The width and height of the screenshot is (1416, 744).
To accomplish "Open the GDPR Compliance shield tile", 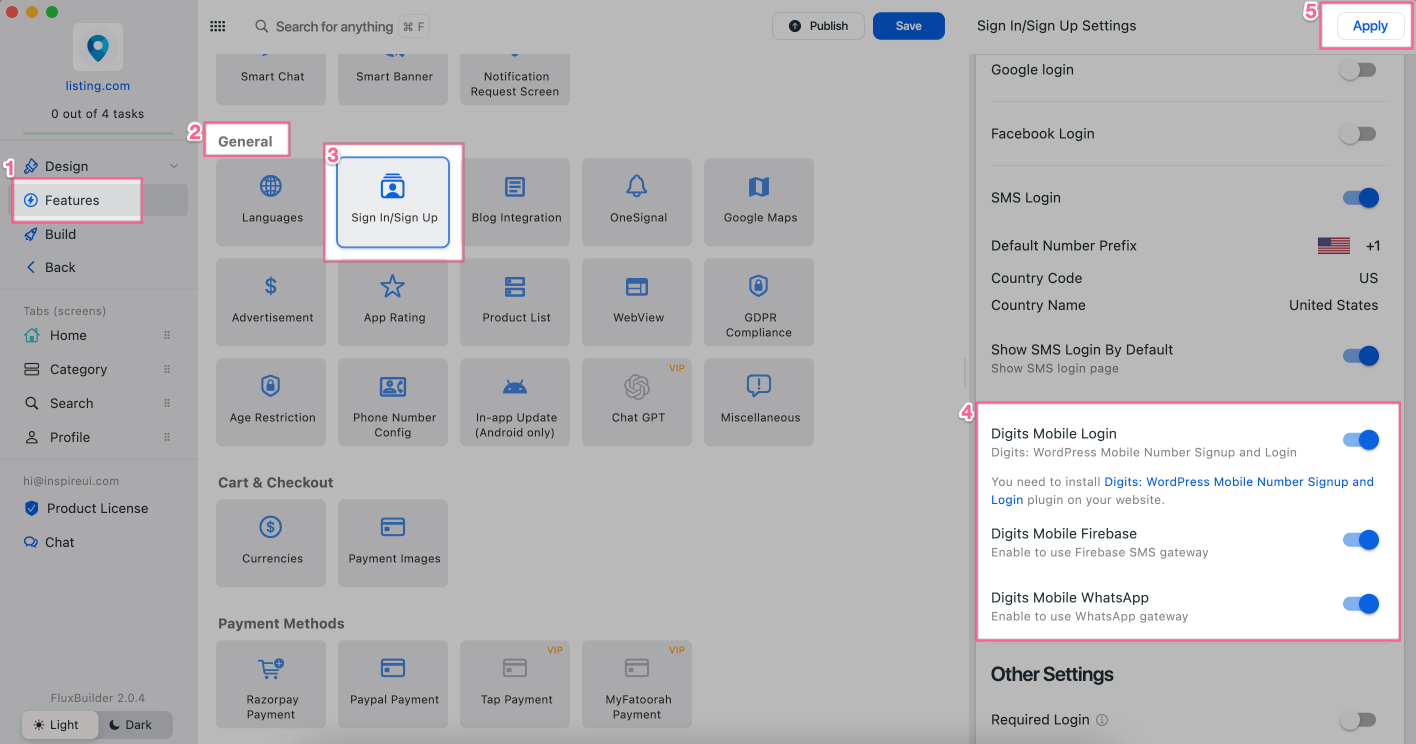I will pyautogui.click(x=759, y=301).
